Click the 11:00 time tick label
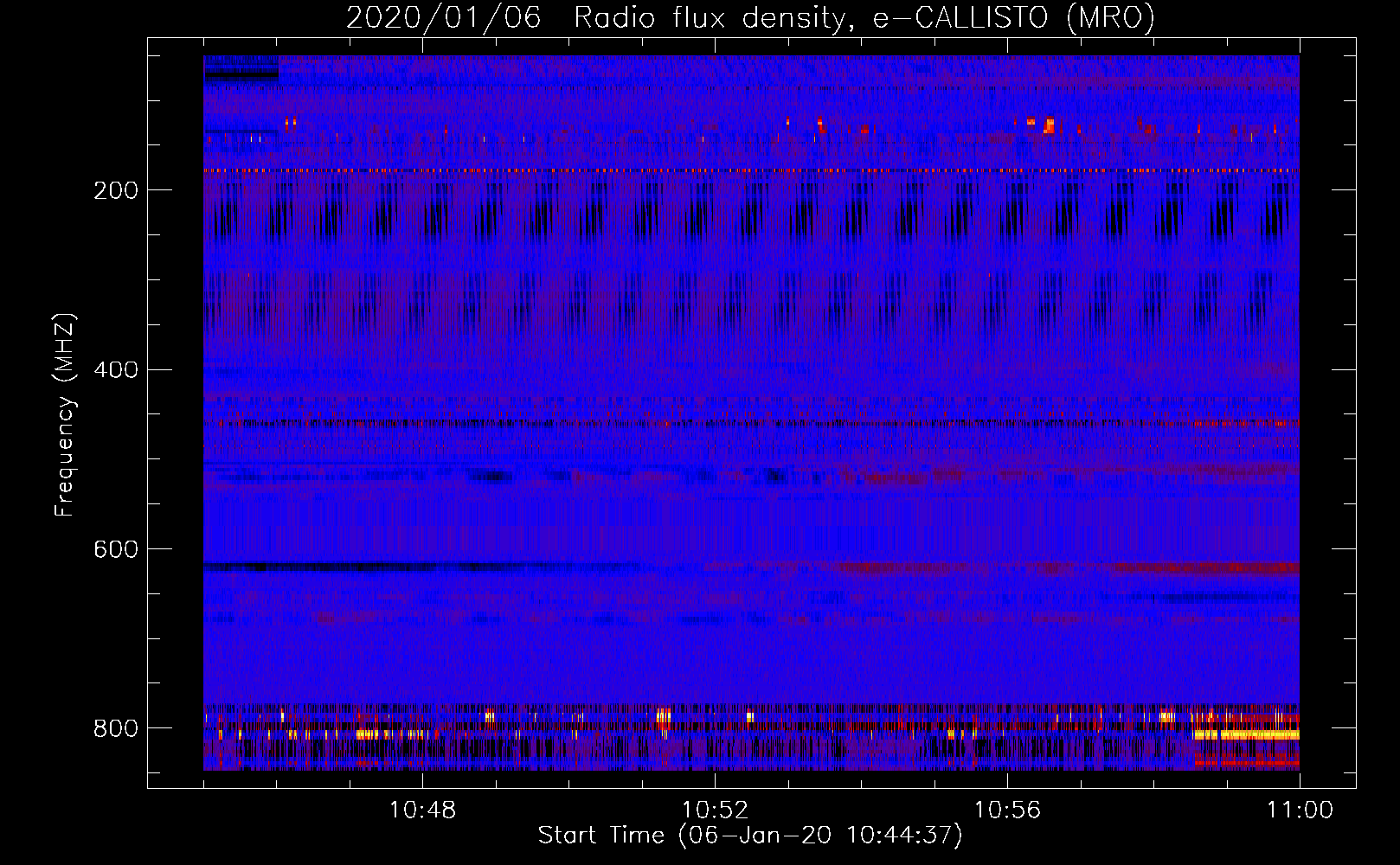1400x865 pixels. pyautogui.click(x=1300, y=811)
